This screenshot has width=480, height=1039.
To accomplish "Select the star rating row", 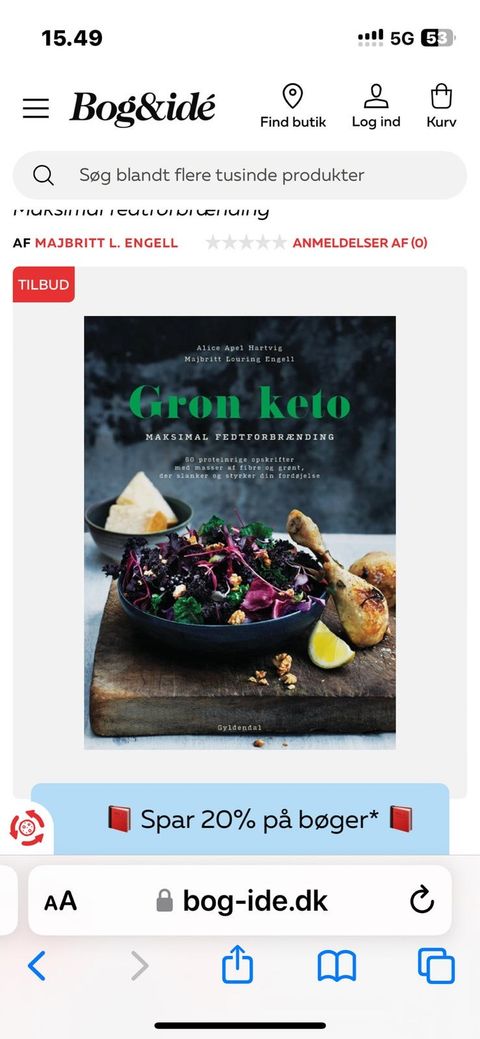I will coord(246,243).
